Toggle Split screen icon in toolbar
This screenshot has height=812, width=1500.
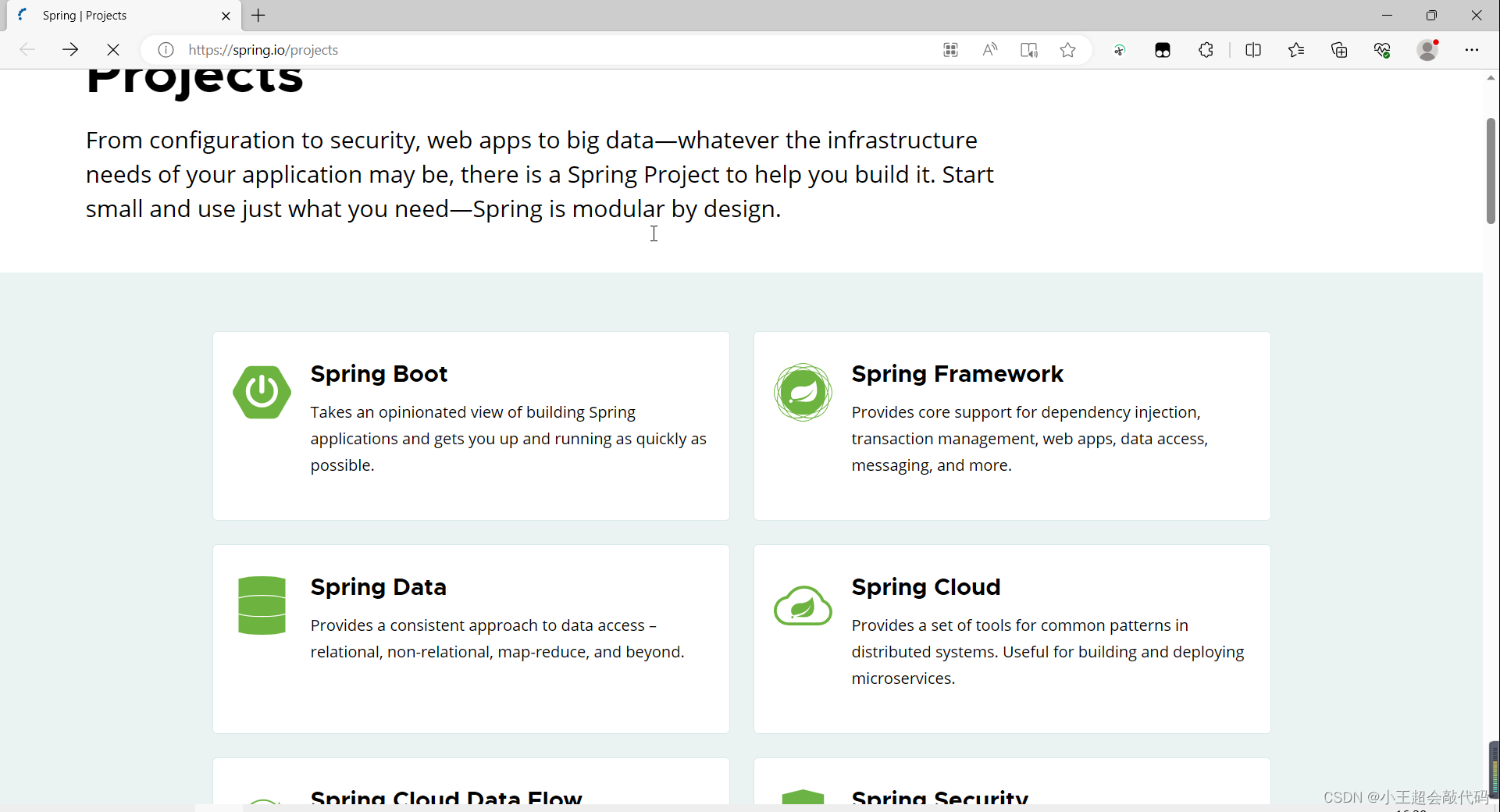coord(1253,50)
